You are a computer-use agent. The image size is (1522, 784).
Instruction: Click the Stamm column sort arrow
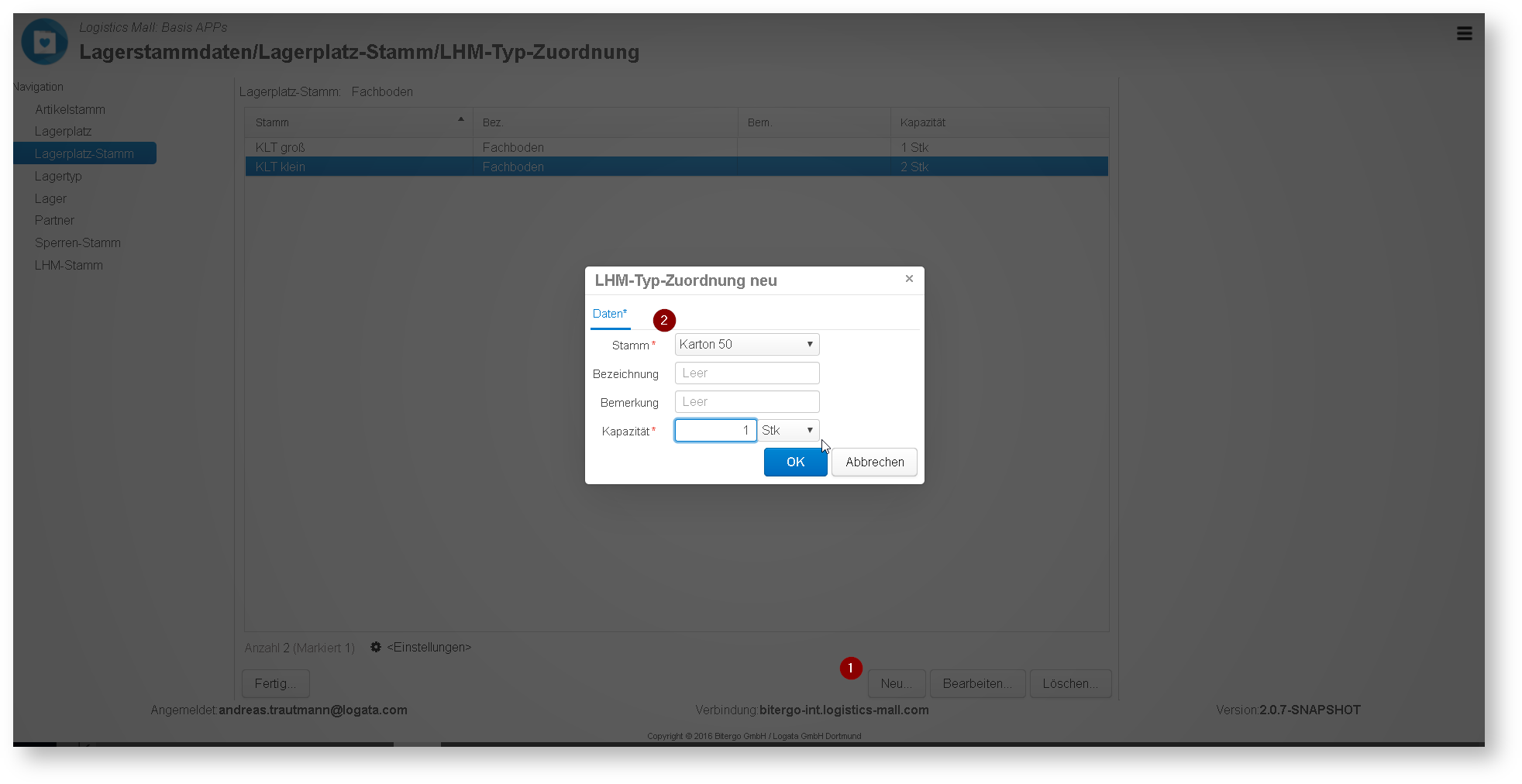pyautogui.click(x=461, y=119)
